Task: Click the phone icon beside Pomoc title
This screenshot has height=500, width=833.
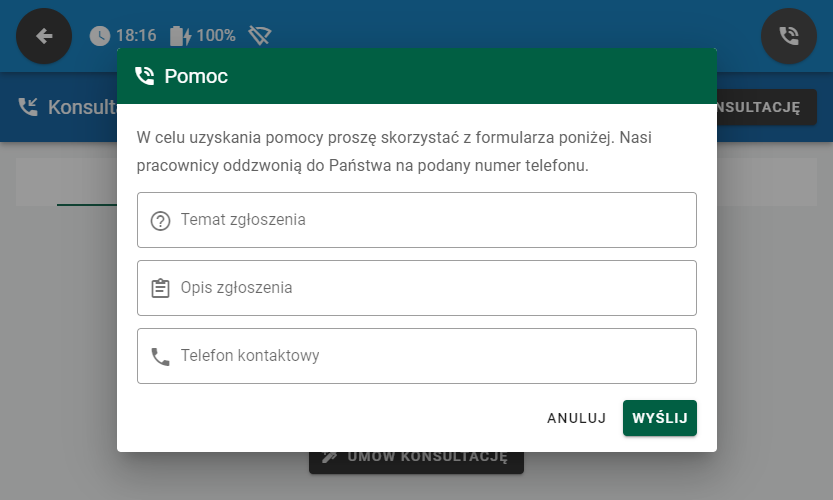Action: [145, 76]
